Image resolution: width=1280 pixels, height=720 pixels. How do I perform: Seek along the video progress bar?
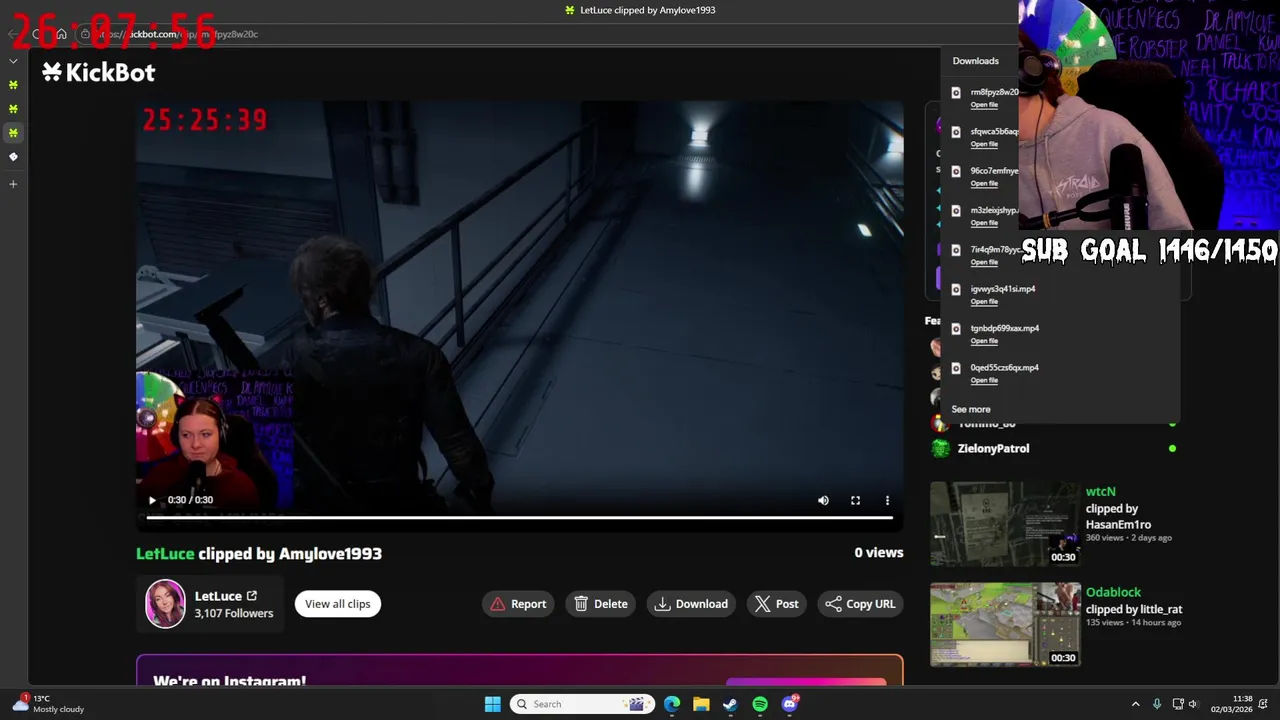519,517
